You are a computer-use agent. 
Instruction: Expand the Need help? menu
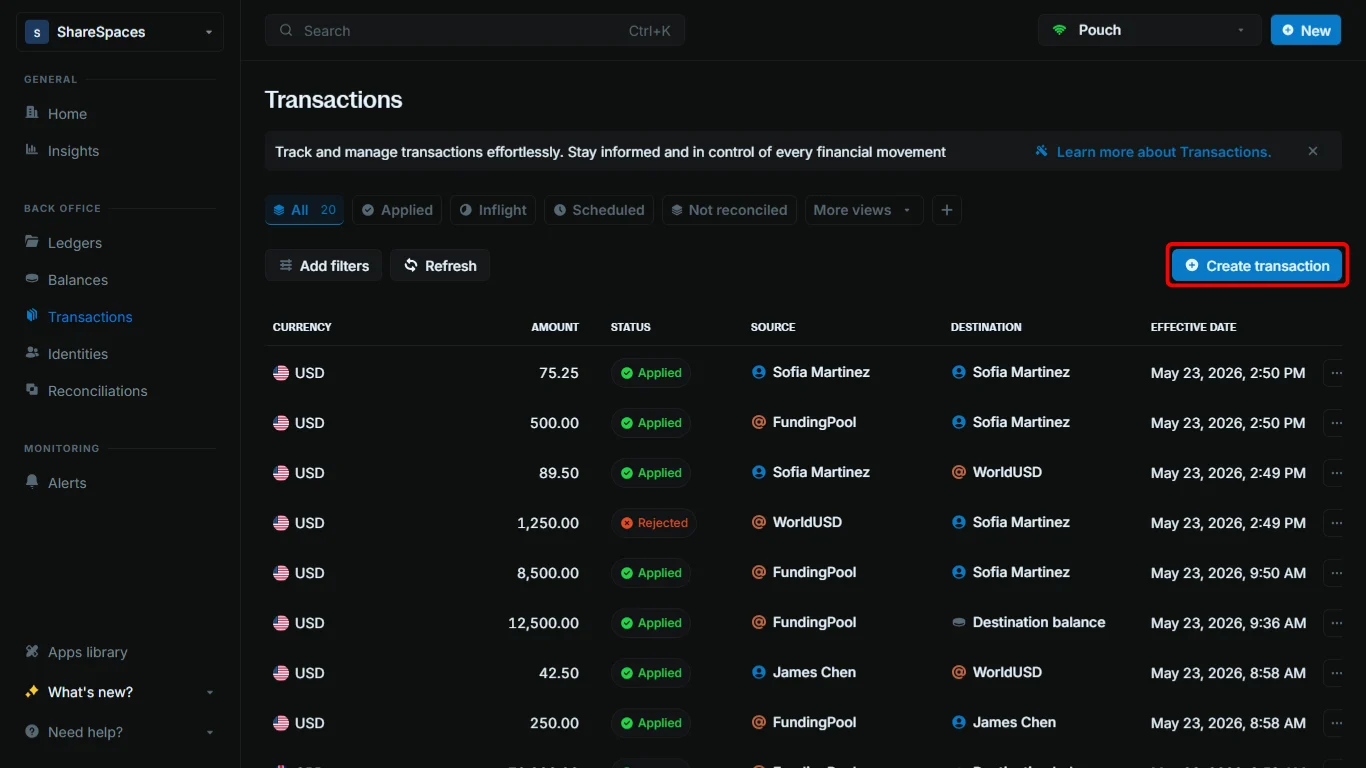pos(120,732)
